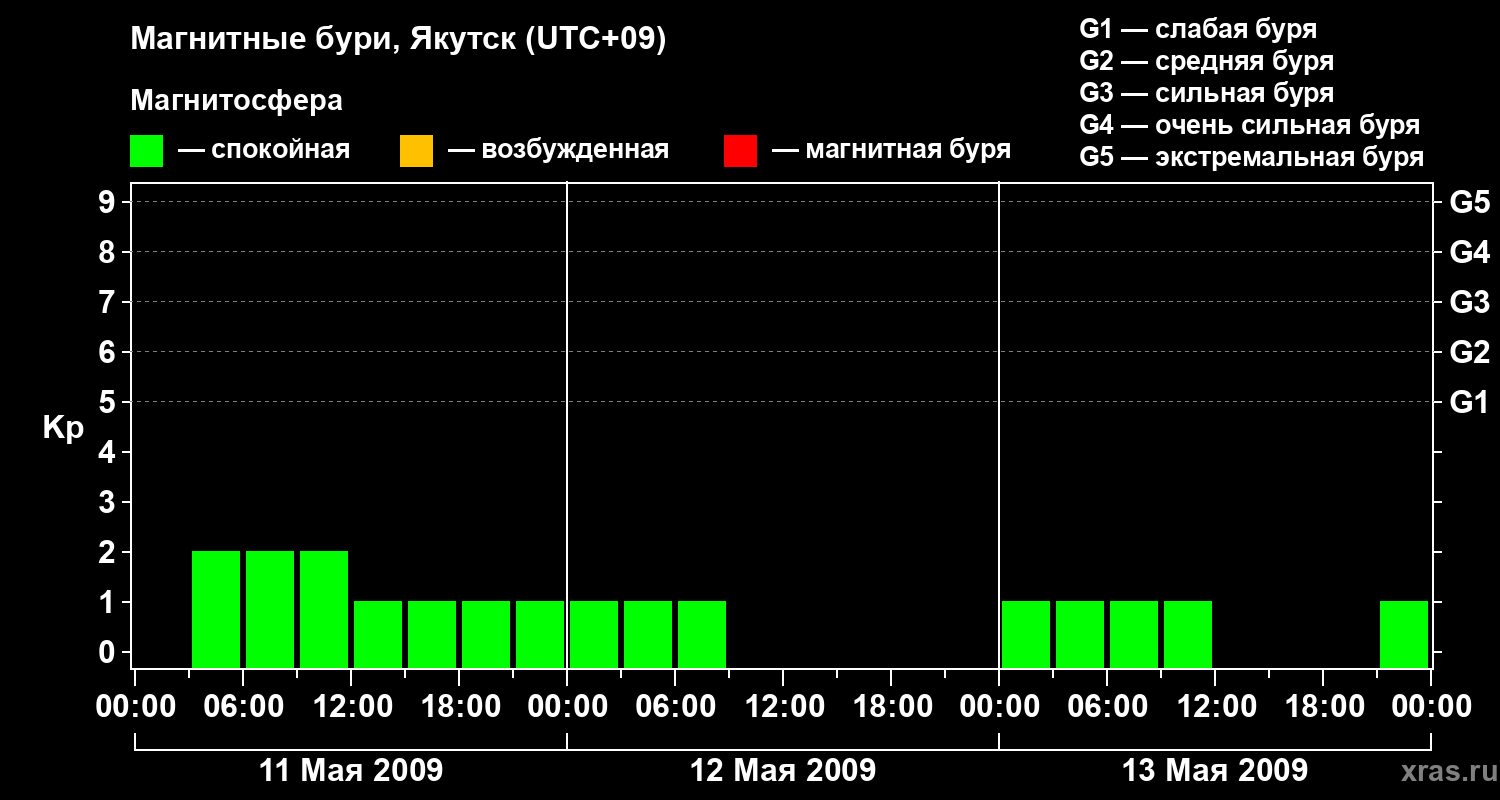Click the '5' value on the Kp axis
The height and width of the screenshot is (800, 1500).
pos(109,403)
